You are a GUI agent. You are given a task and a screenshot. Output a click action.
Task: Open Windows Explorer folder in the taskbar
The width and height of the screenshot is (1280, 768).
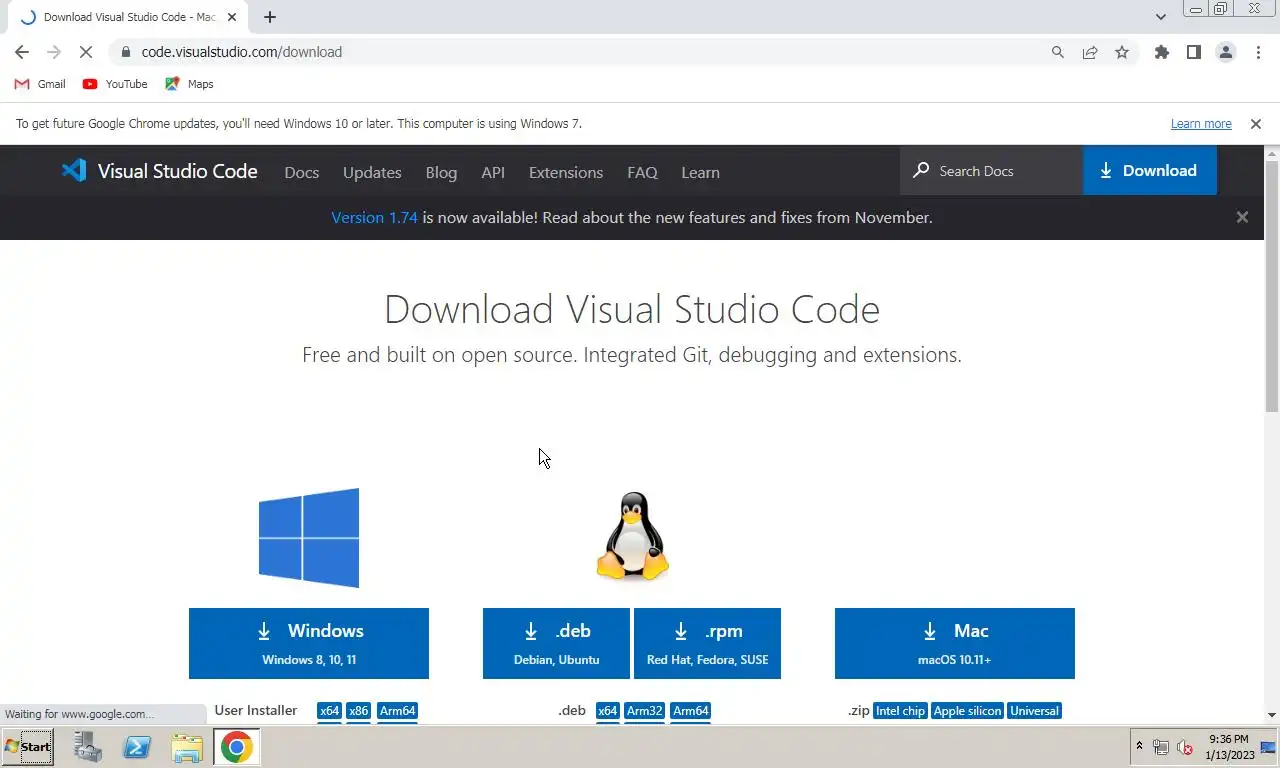click(187, 747)
